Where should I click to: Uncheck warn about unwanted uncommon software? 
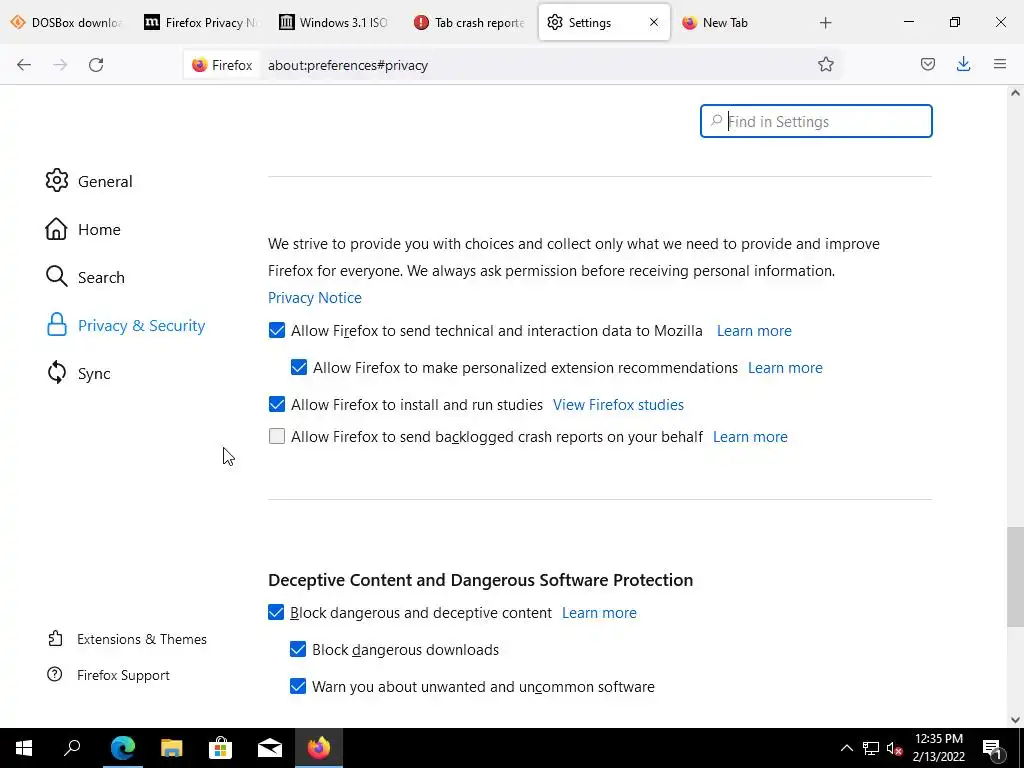click(x=298, y=686)
